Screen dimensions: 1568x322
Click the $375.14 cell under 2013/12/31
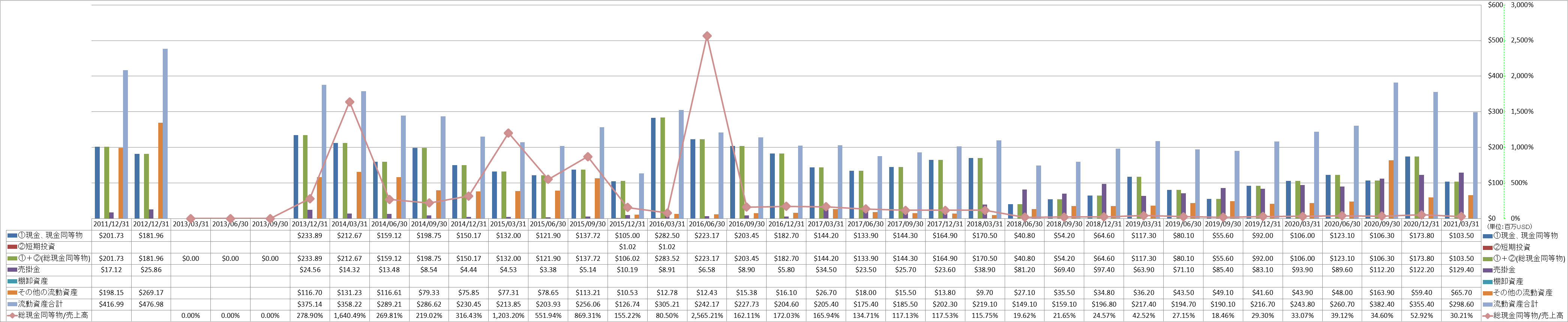click(x=310, y=304)
